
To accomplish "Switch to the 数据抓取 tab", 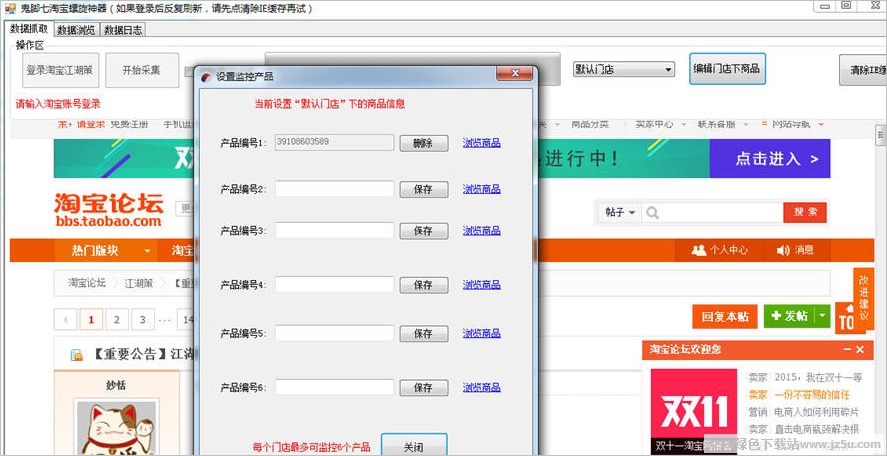I will coord(29,29).
